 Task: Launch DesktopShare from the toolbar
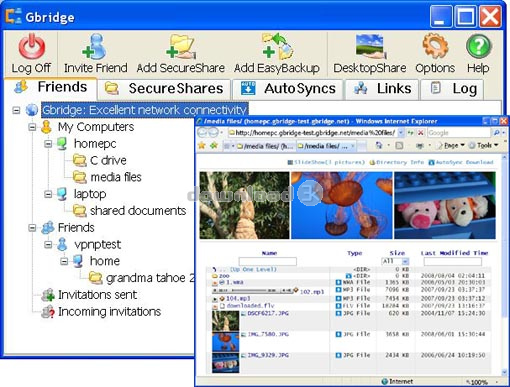[x=369, y=46]
